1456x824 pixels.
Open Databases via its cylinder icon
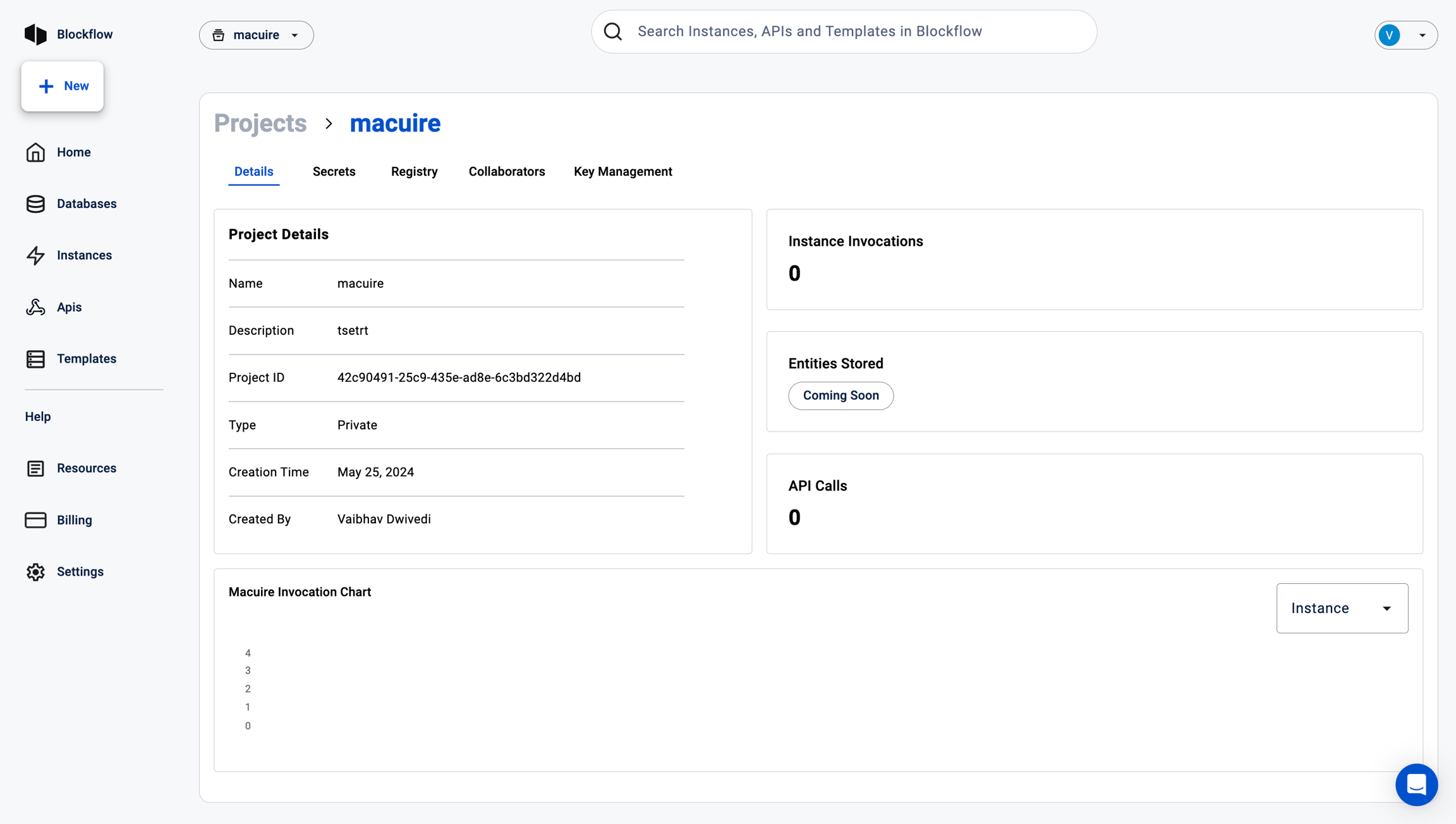35,203
